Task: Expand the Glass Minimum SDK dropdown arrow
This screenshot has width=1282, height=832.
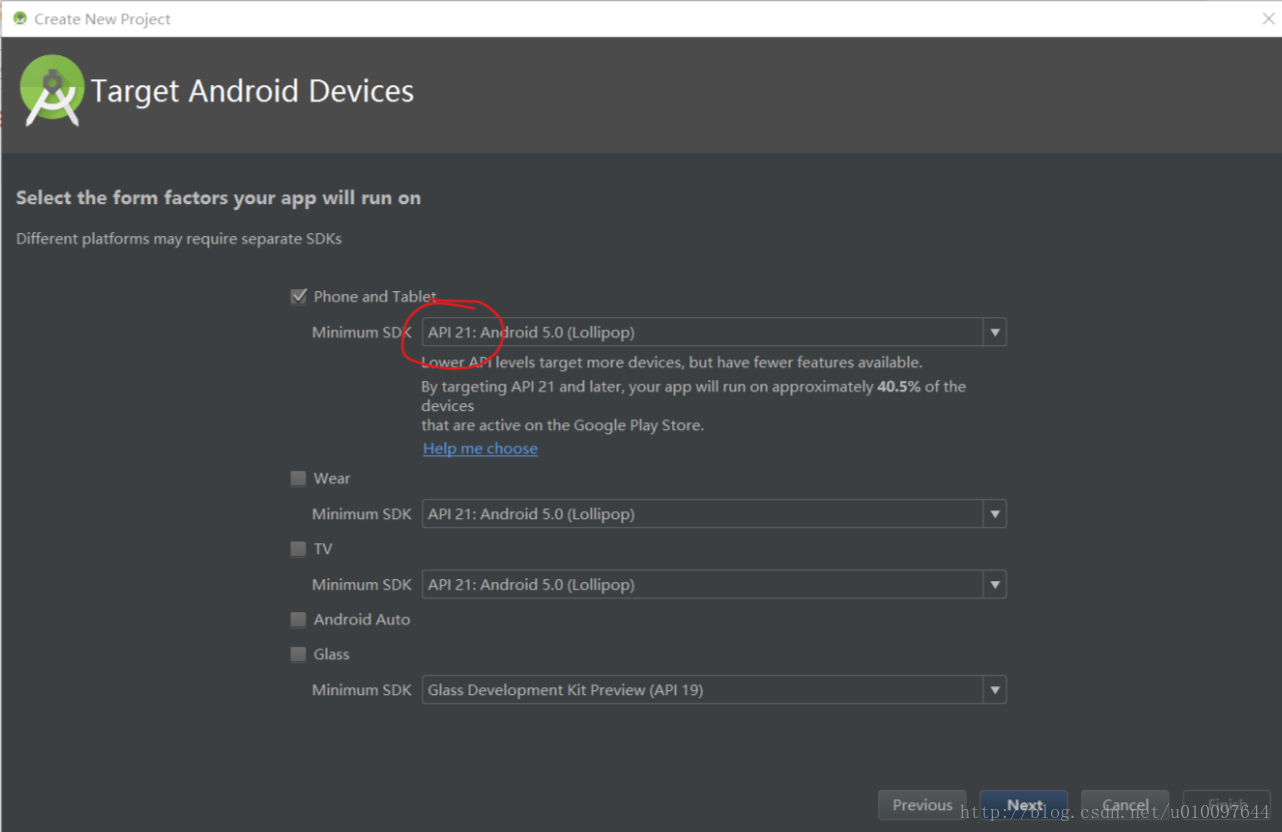Action: pos(994,691)
